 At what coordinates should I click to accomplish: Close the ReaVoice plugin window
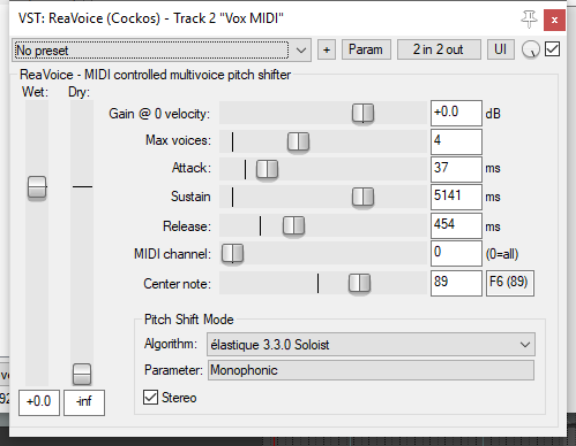coord(555,20)
